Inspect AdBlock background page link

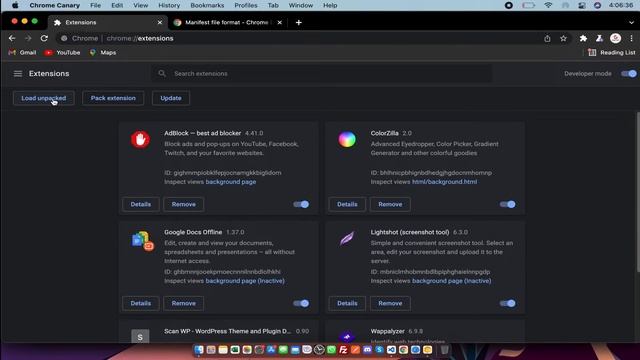pyautogui.click(x=231, y=182)
